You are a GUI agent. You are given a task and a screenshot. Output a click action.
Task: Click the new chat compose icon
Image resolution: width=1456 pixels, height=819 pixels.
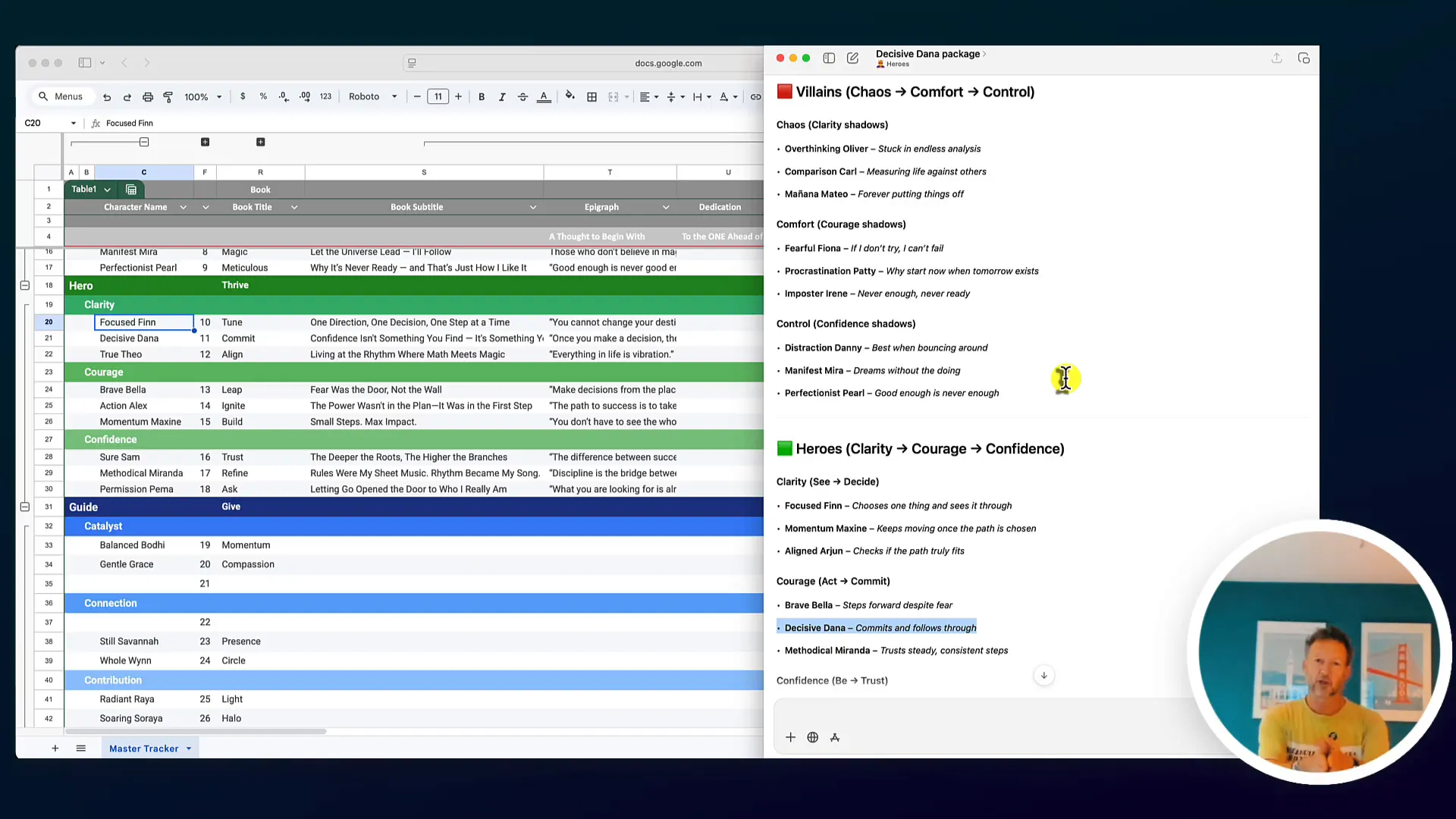pyautogui.click(x=852, y=58)
